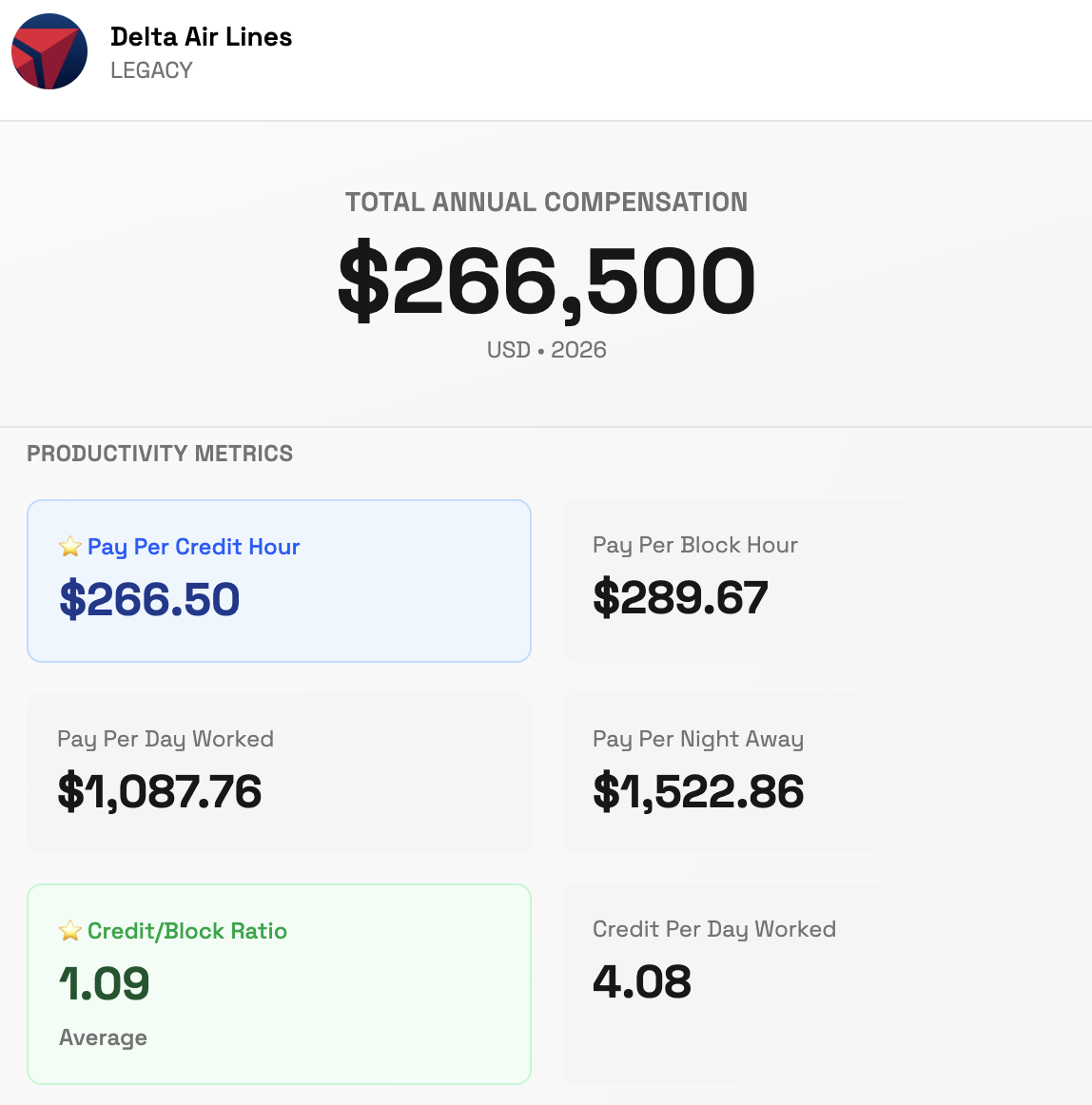
Task: Enable highlighting on the Pay Per Block Hour card
Action: pyautogui.click(x=813, y=580)
